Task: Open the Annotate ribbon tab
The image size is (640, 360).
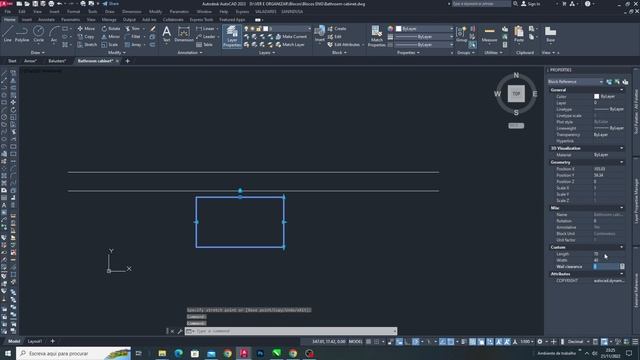Action: point(46,20)
